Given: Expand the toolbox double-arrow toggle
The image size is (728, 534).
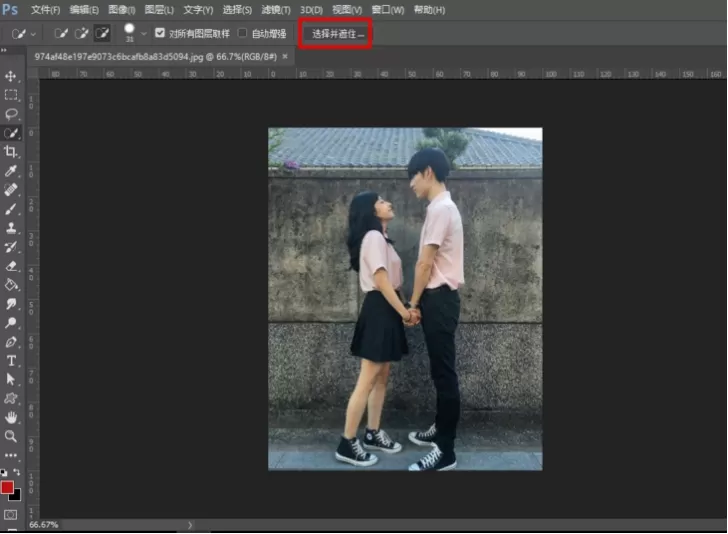Looking at the screenshot, I should tap(4, 50).
